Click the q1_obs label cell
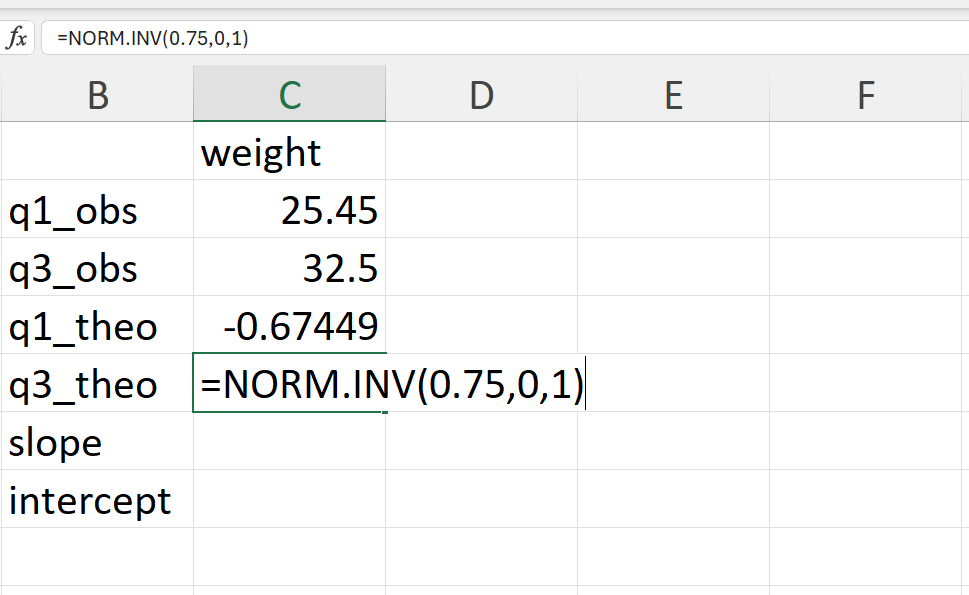Screen dimensions: 969x595 (x=97, y=209)
